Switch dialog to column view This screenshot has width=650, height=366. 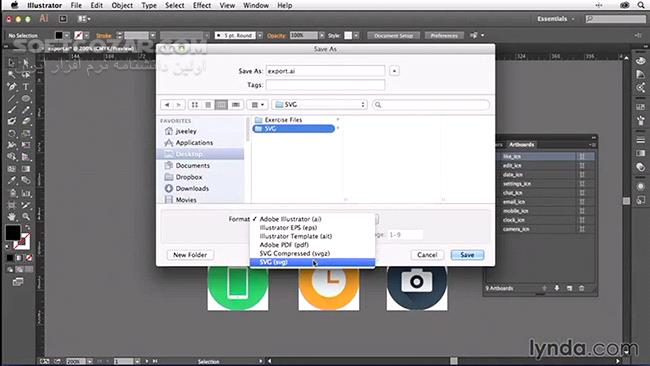coord(221,105)
